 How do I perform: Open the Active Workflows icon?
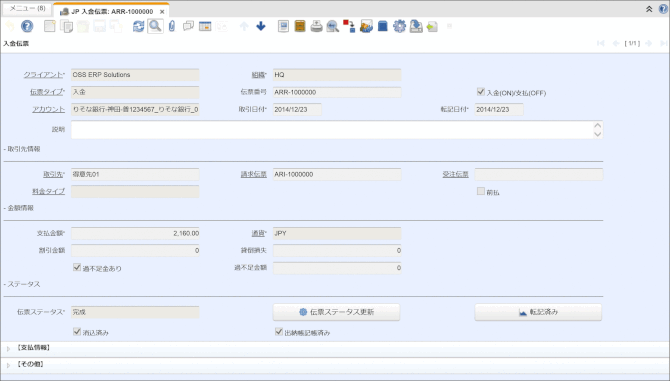[349, 26]
